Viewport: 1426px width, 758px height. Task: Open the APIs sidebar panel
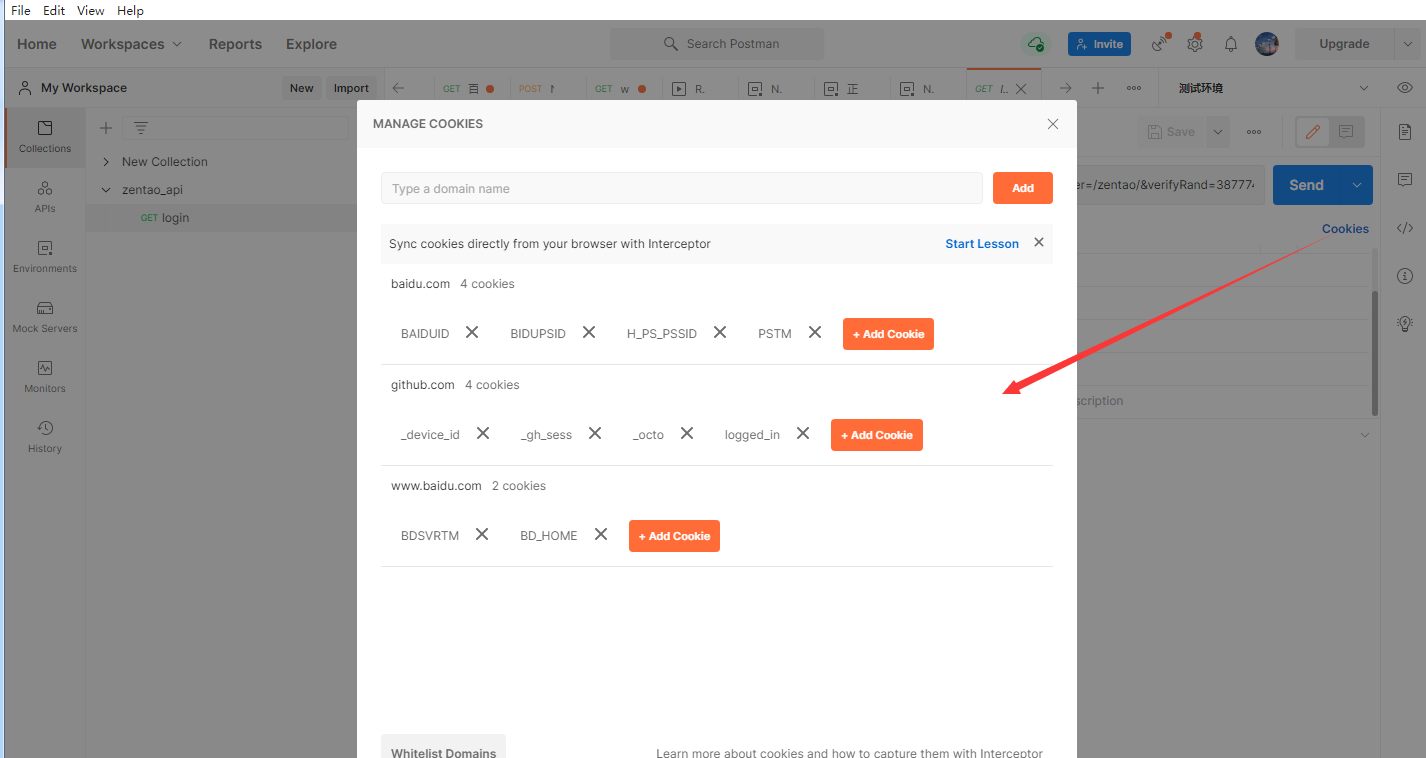pos(45,197)
